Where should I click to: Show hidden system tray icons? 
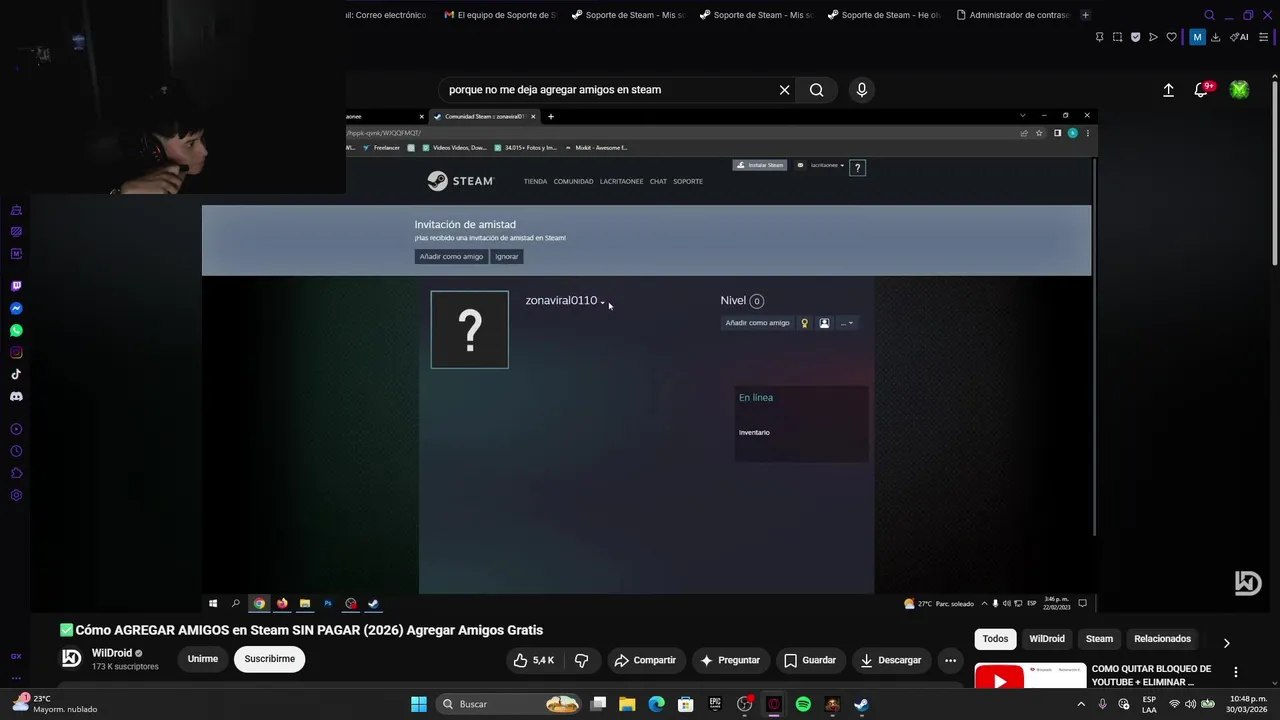click(1080, 704)
